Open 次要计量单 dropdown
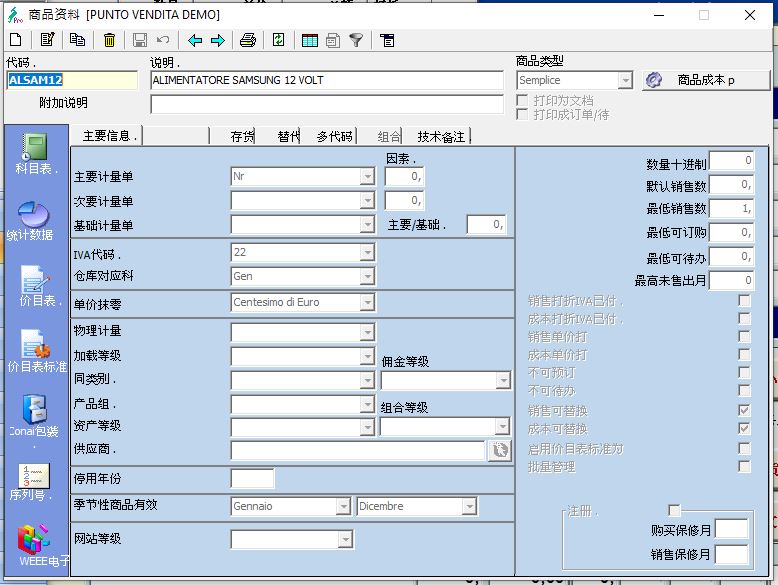This screenshot has width=778, height=585. point(367,200)
